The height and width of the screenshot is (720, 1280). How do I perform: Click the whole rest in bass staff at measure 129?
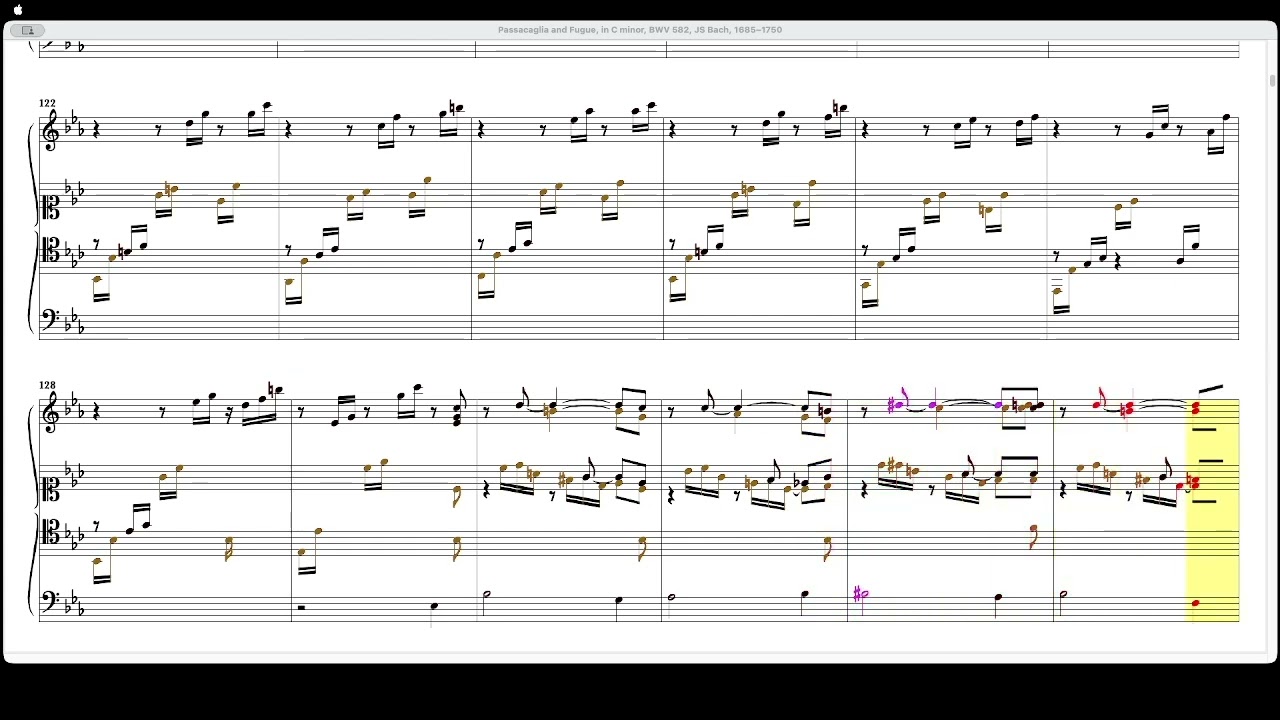click(301, 606)
